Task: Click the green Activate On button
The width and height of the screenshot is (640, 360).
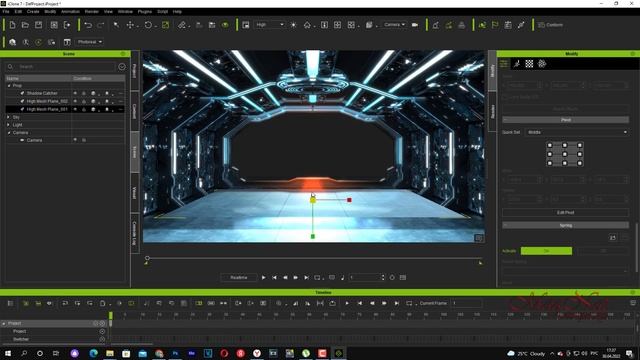Action: (546, 251)
